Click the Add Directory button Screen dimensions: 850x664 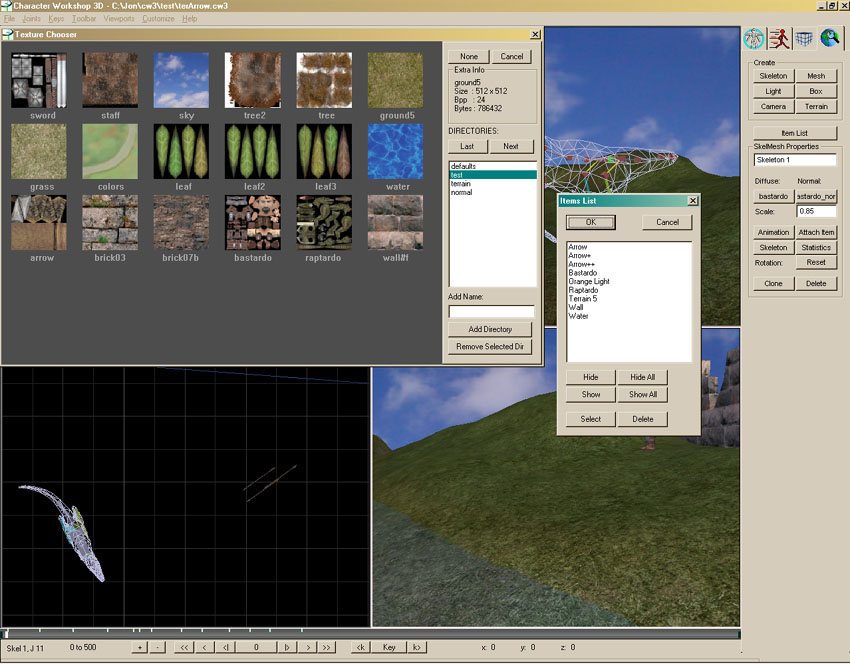(x=490, y=329)
